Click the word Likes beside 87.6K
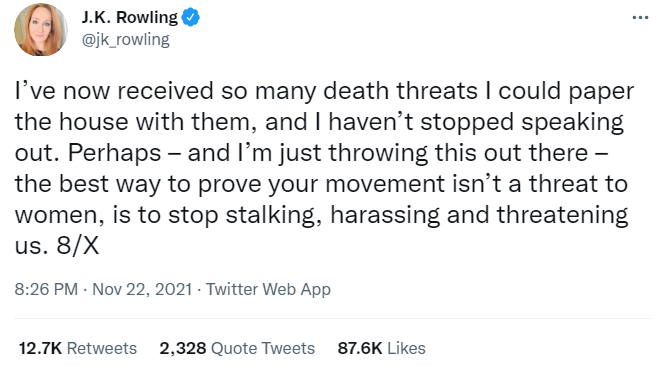The height and width of the screenshot is (367, 666). coord(406,348)
